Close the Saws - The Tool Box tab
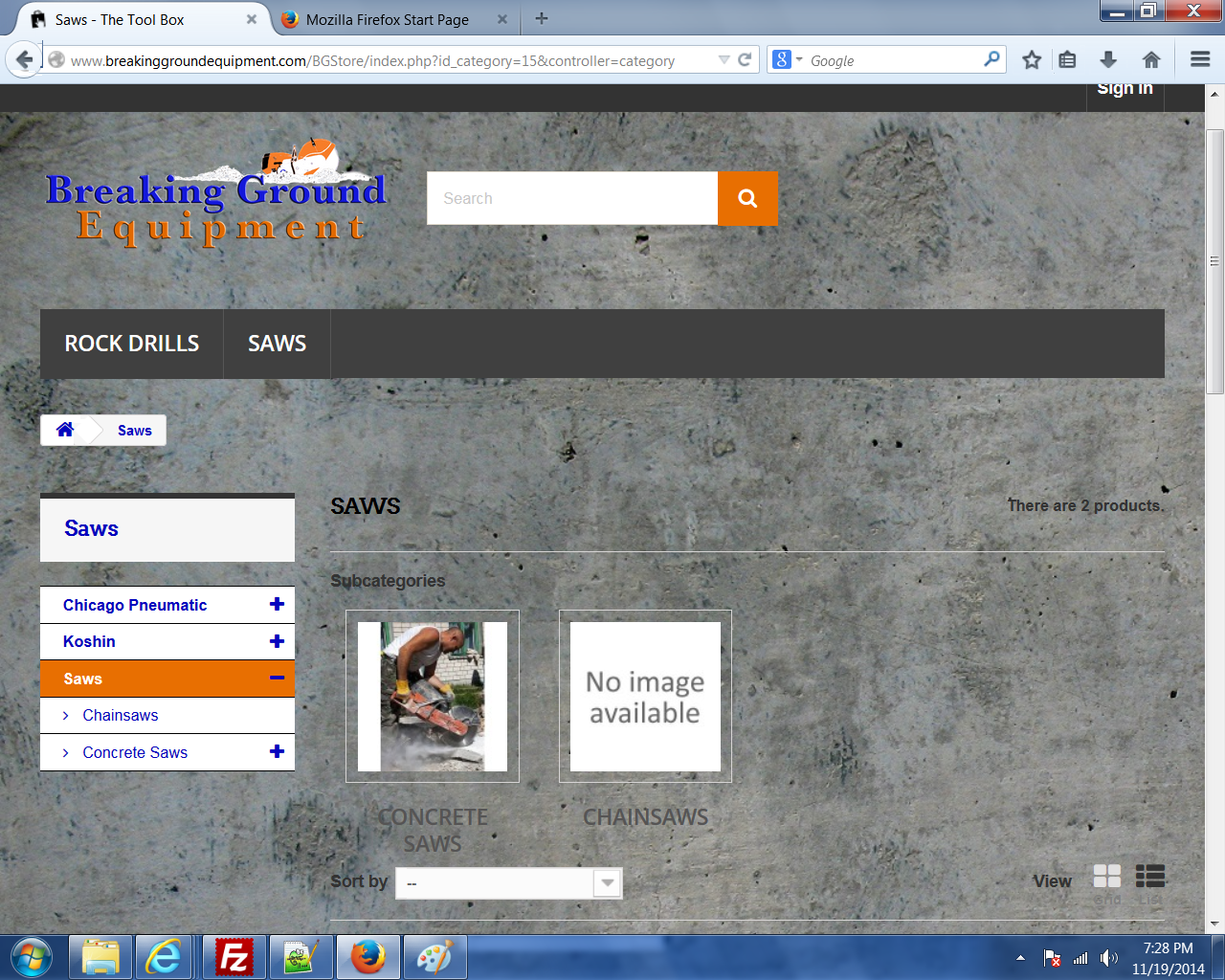This screenshot has height=980, width=1225. point(252,19)
